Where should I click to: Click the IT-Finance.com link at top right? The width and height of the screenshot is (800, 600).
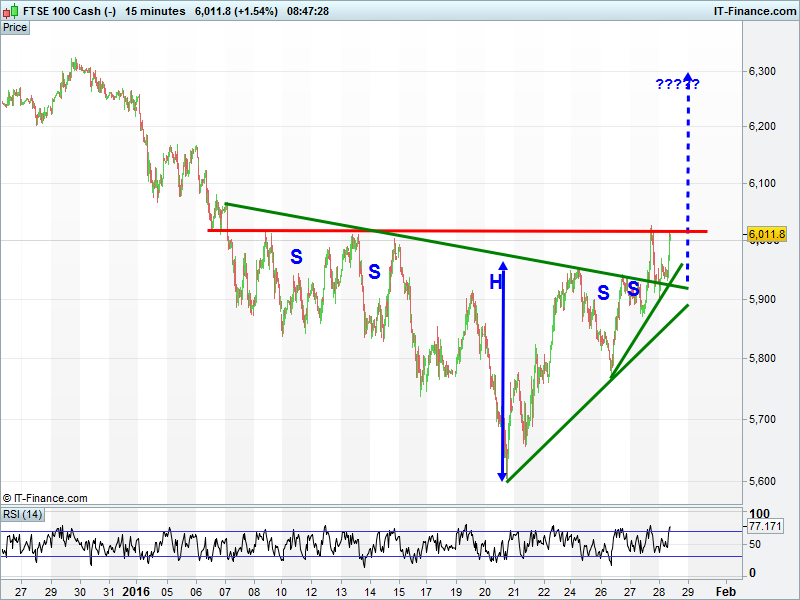pyautogui.click(x=753, y=11)
